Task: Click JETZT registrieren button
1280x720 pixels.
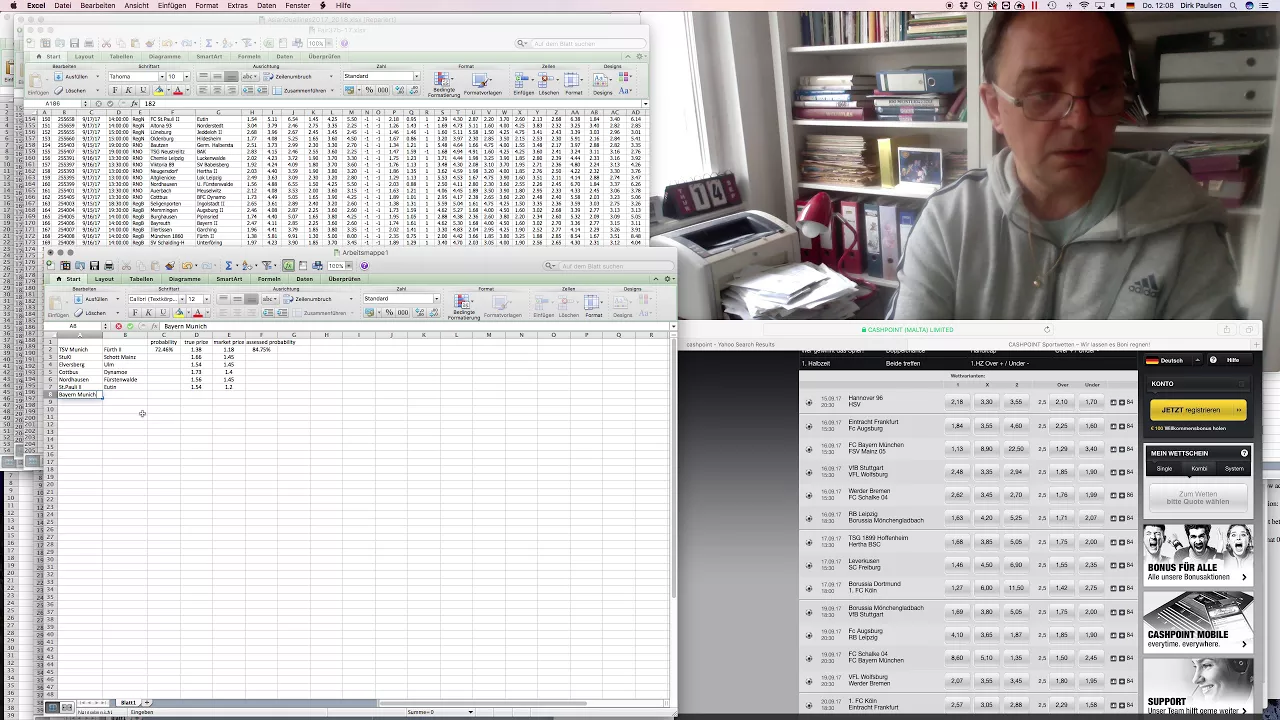Action: (x=1197, y=410)
